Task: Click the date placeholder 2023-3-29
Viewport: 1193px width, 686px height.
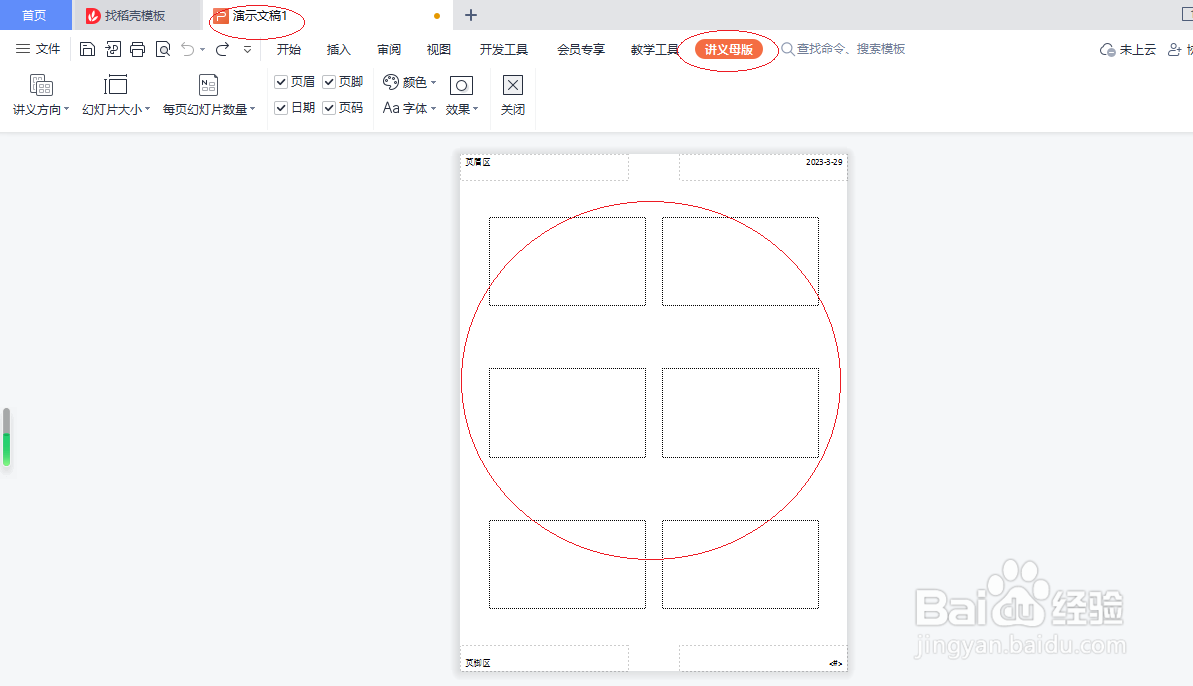Action: coord(763,167)
